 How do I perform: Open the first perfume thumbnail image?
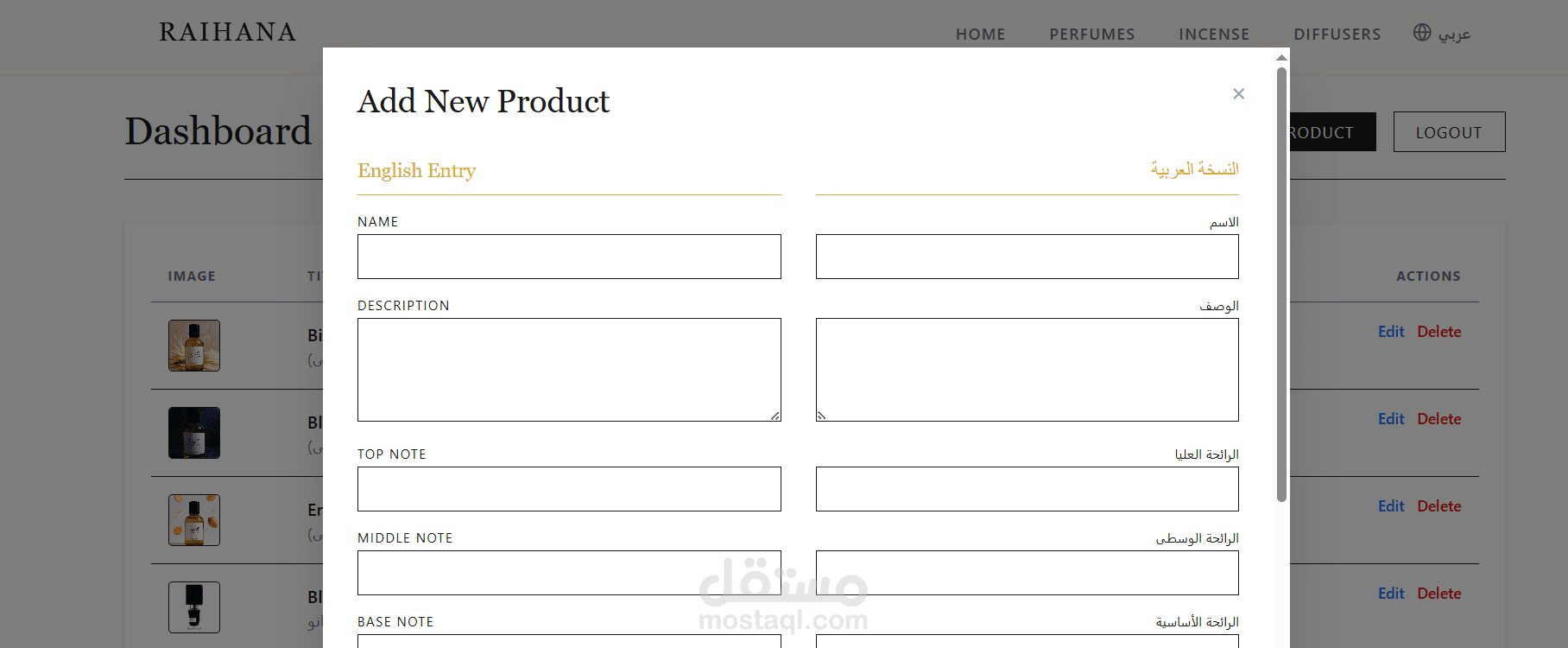click(x=194, y=346)
